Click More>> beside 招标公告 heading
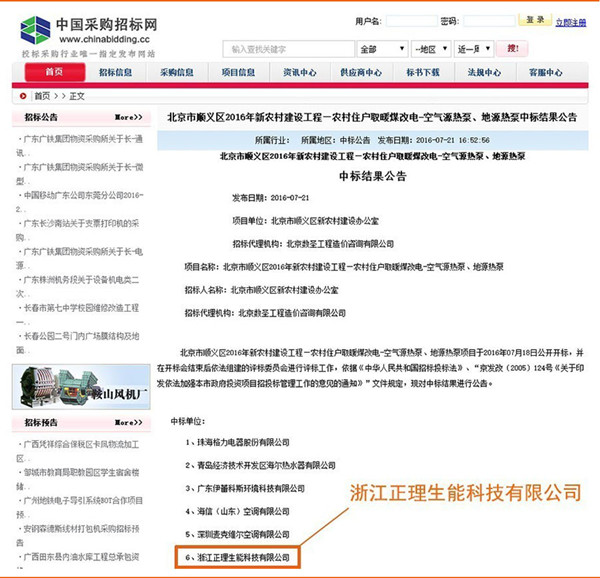 click(133, 118)
